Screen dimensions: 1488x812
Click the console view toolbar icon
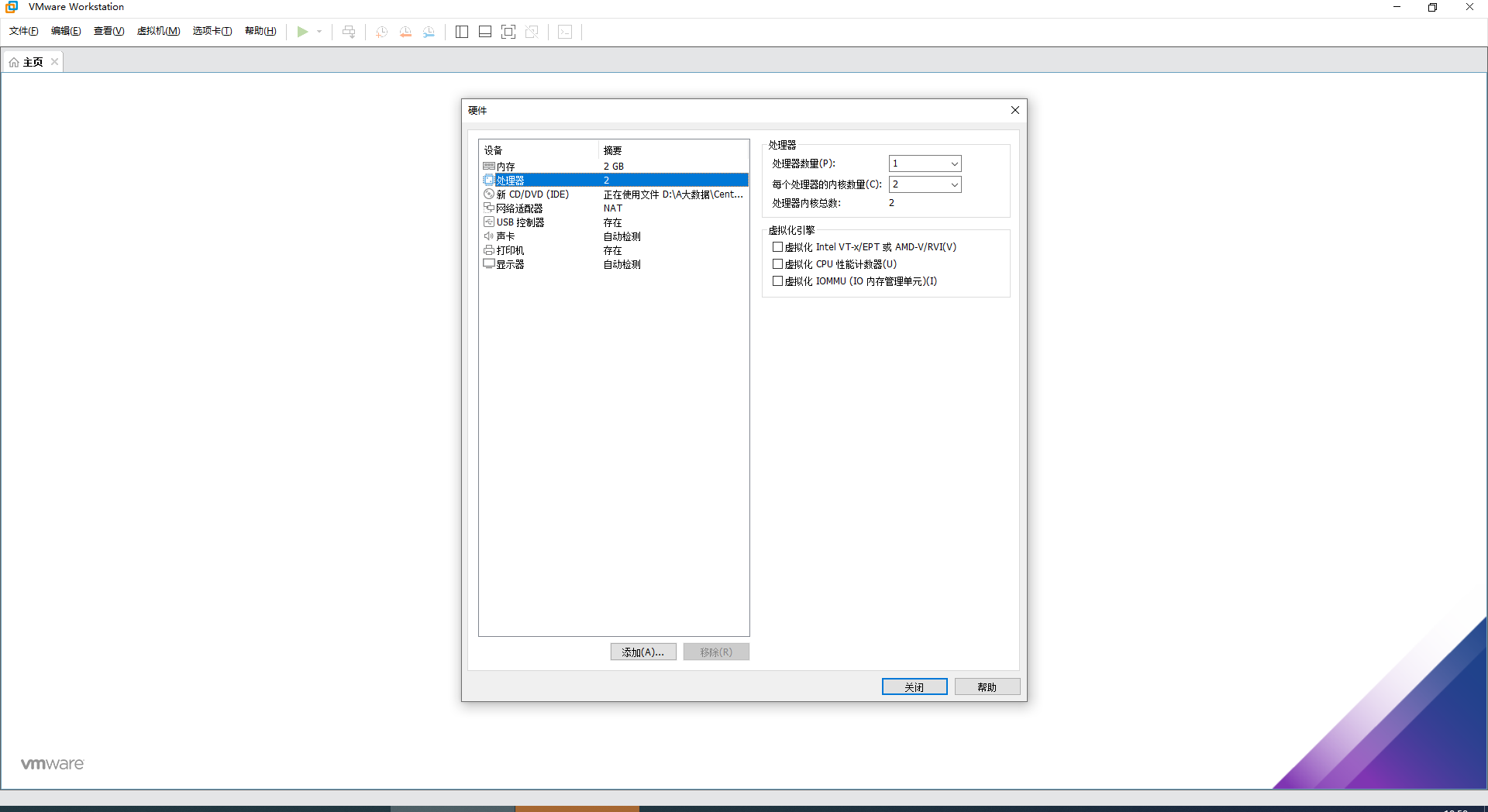565,32
